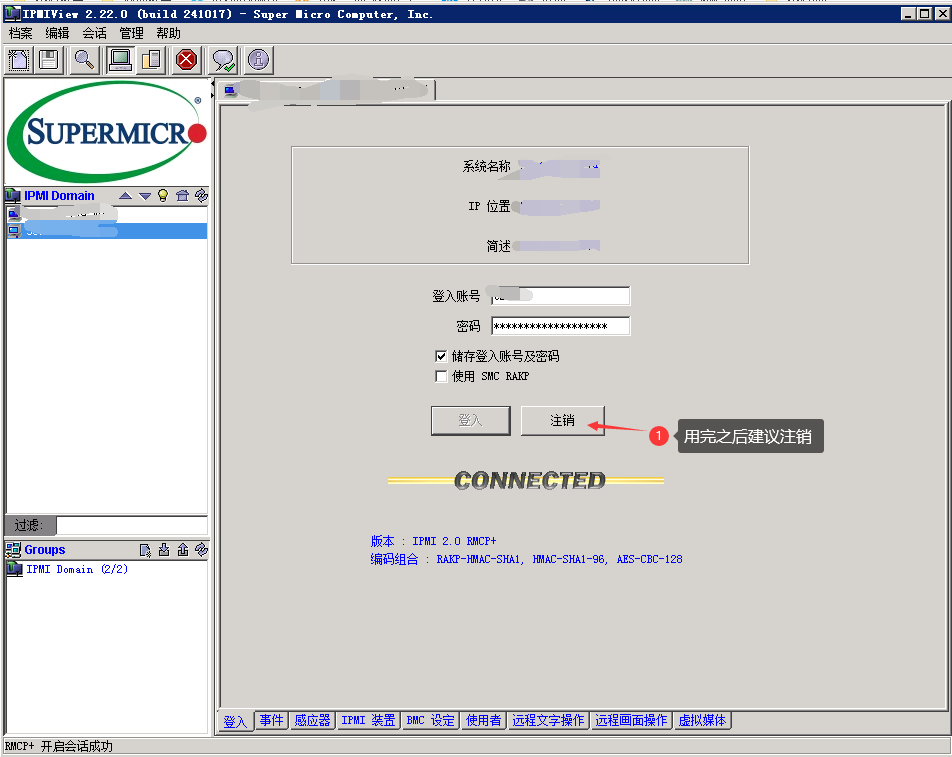Viewport: 952px width, 757px height.
Task: Click the home icon in the IPMI Domain header
Action: pos(181,196)
